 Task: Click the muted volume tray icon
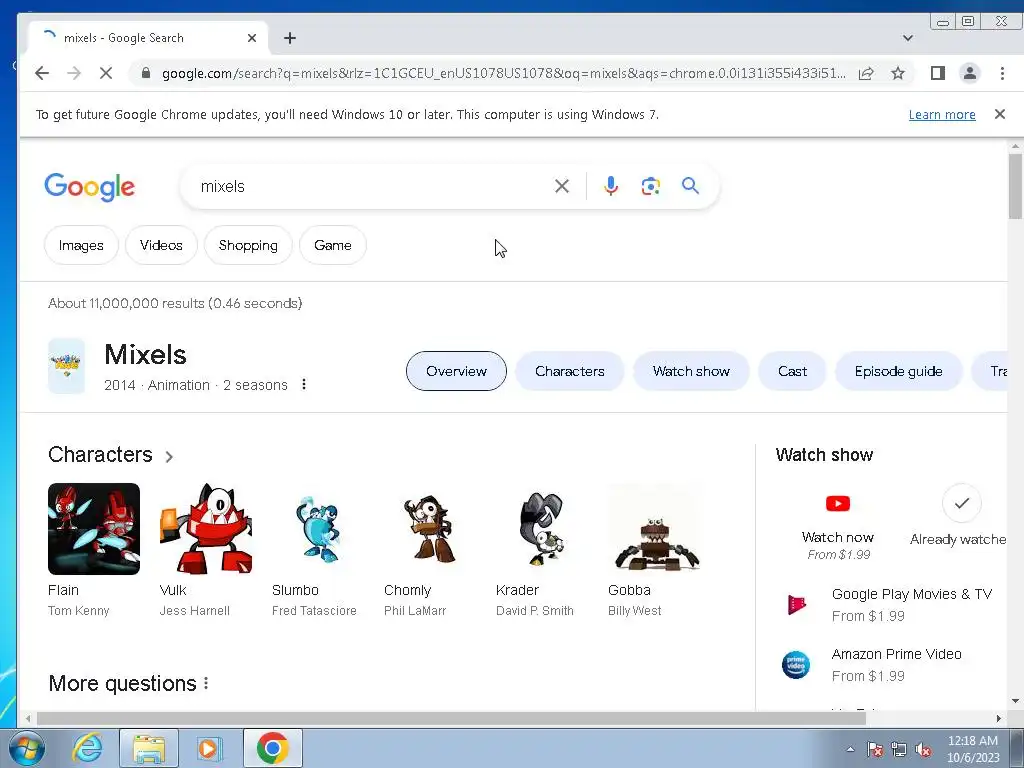(923, 750)
